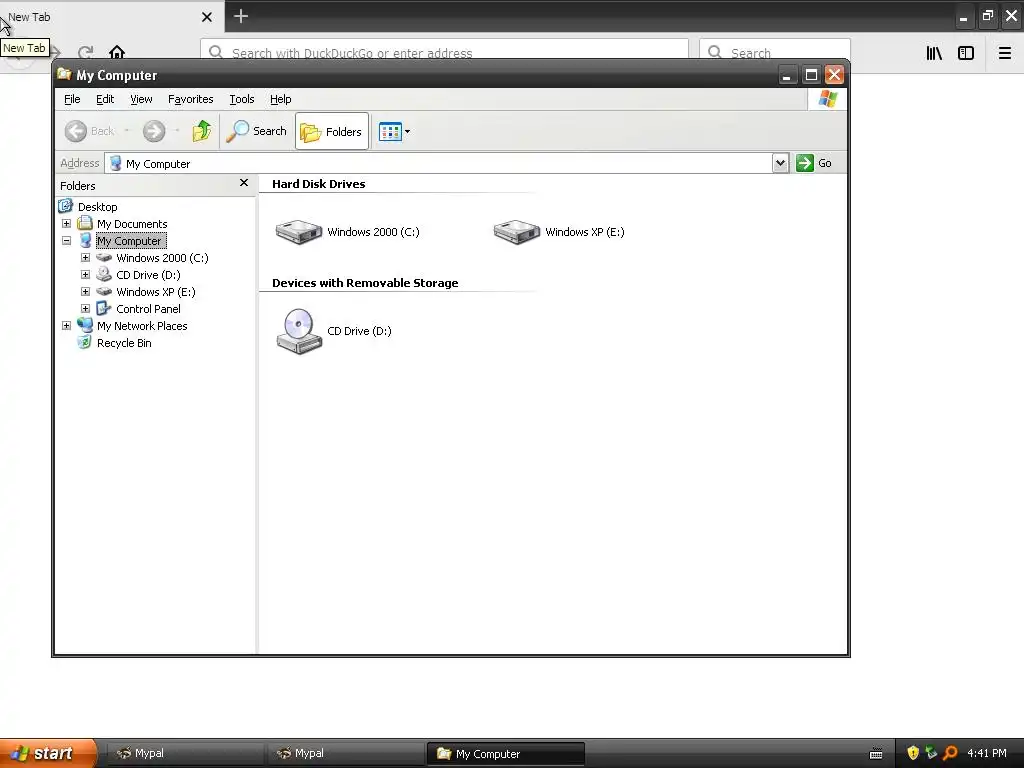Expand Control Panel tree node
The width and height of the screenshot is (1024, 768).
point(85,308)
